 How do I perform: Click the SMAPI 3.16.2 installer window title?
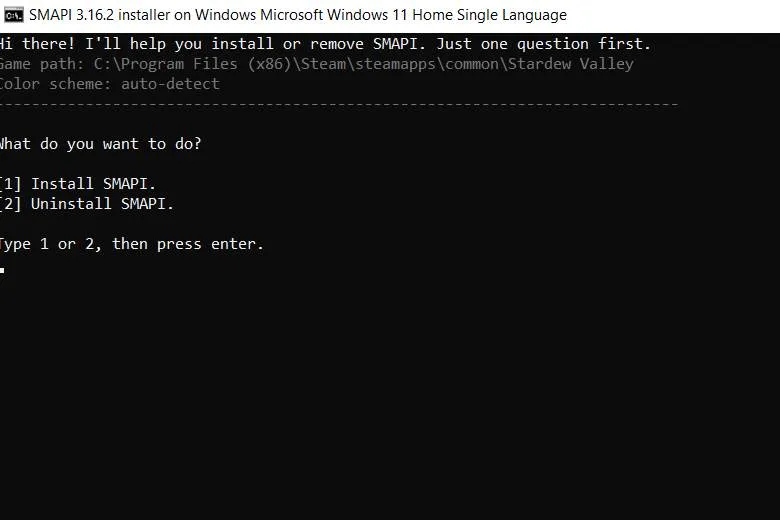pos(297,15)
